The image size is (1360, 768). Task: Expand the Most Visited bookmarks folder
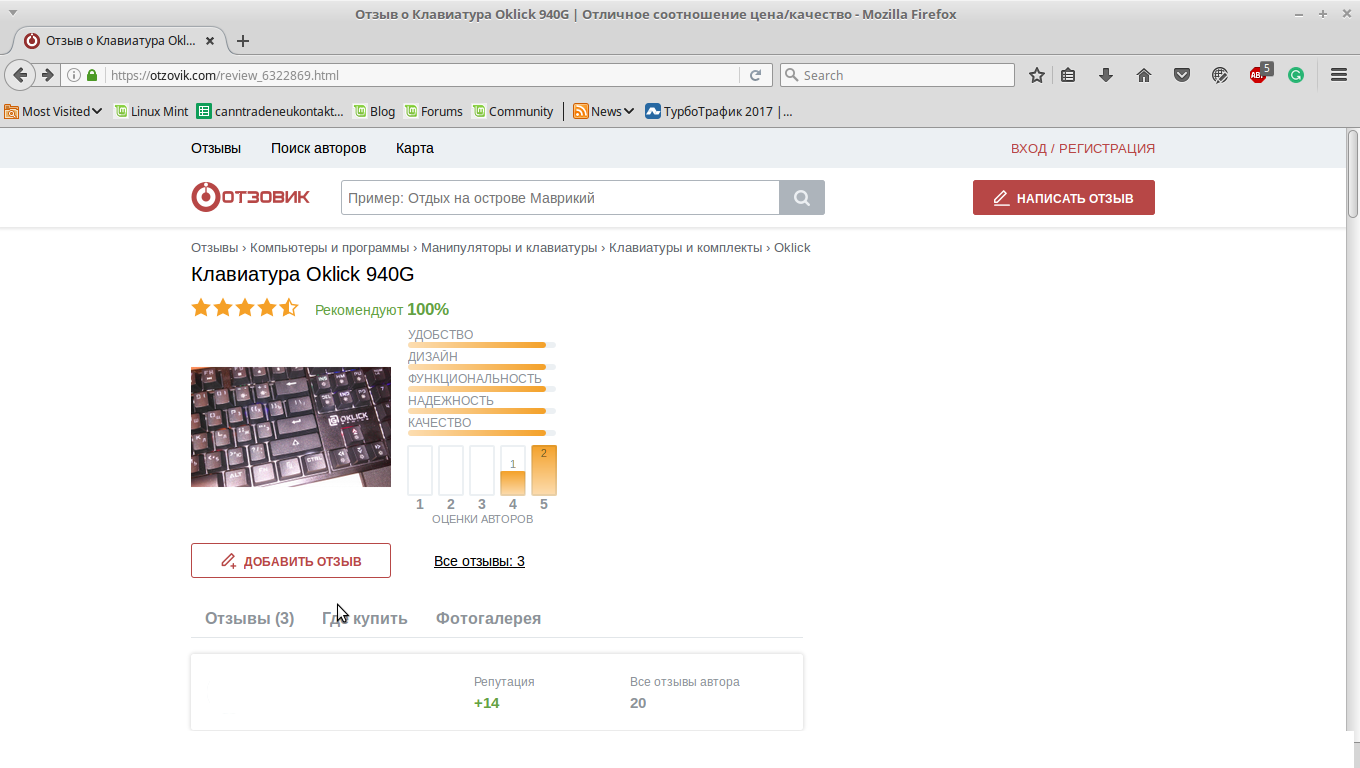click(x=54, y=111)
